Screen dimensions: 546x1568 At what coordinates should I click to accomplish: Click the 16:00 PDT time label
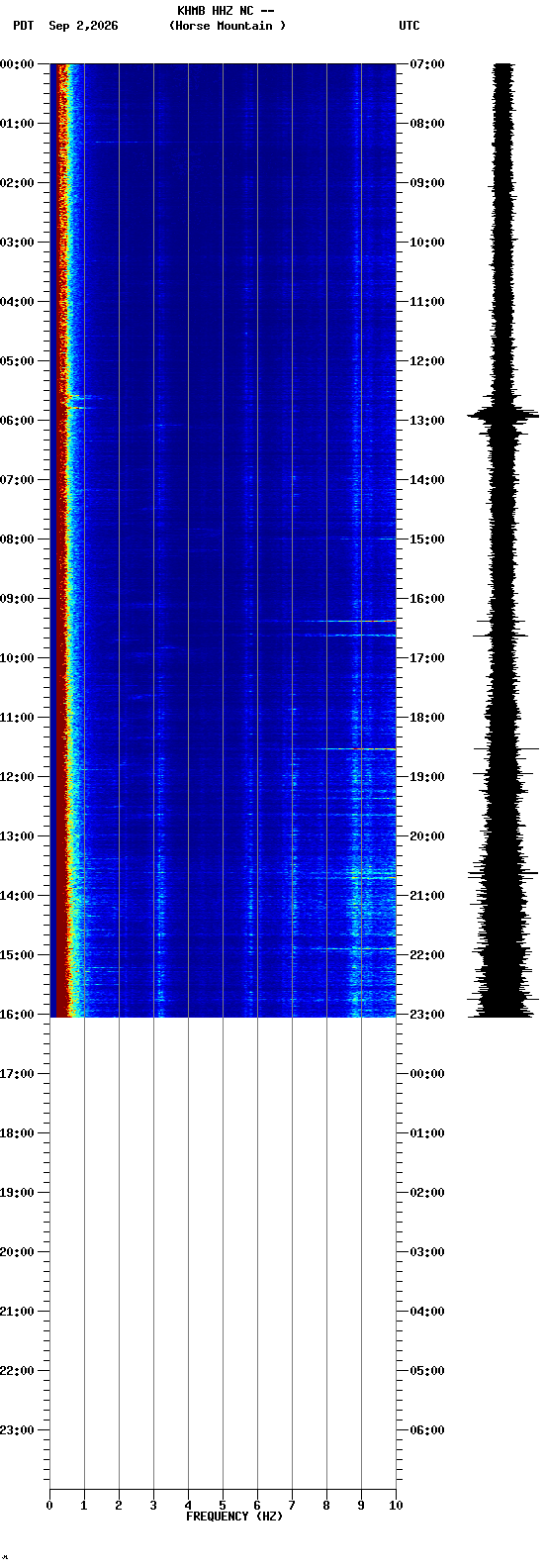click(x=17, y=1015)
